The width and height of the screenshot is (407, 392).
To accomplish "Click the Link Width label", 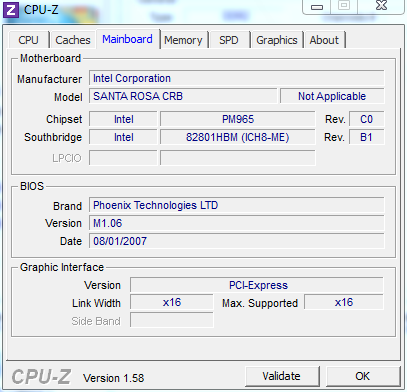I will tap(96, 303).
